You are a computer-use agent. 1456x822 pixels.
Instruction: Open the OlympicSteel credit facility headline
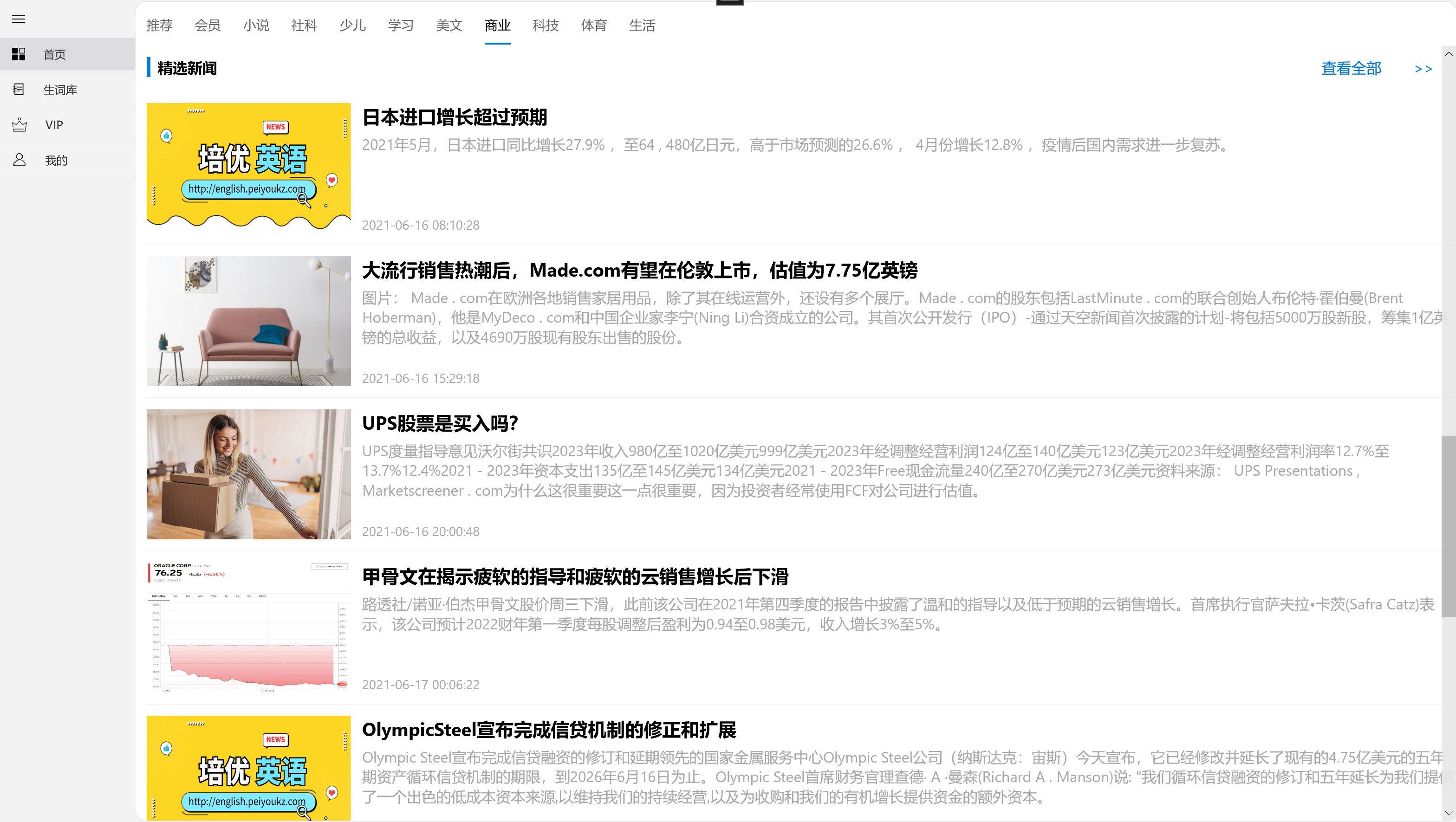tap(548, 730)
